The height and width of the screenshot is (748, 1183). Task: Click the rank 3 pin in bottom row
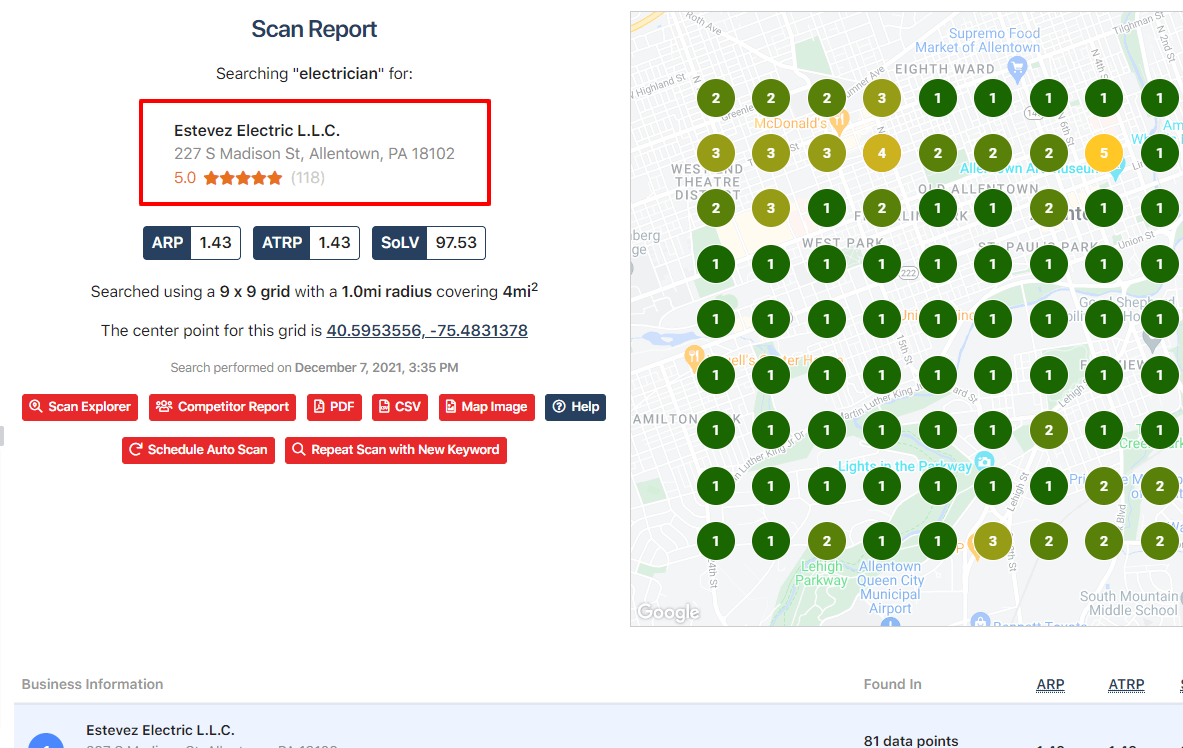[993, 541]
